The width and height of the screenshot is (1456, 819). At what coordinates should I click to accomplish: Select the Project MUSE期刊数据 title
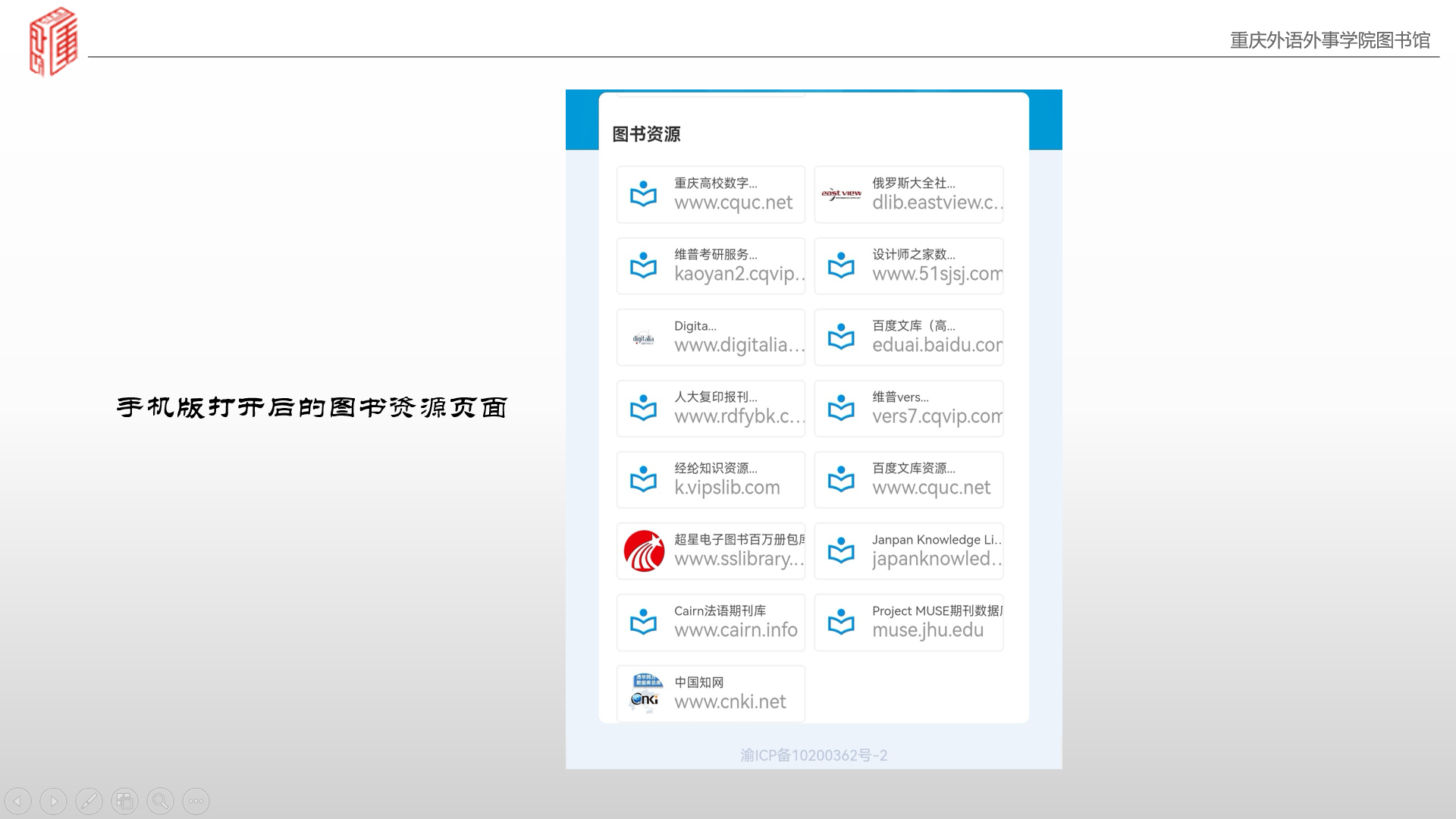tap(937, 610)
